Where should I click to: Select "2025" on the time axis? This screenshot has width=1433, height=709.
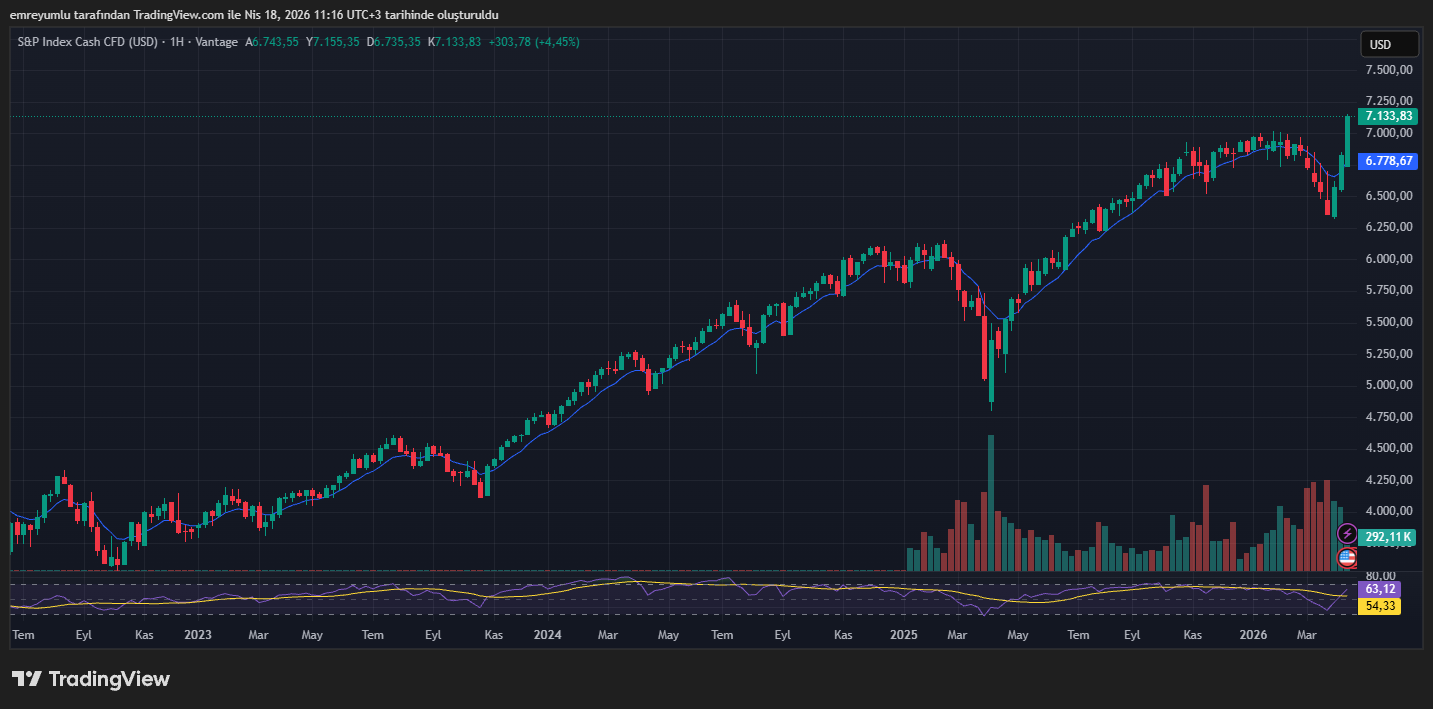[x=903, y=634]
